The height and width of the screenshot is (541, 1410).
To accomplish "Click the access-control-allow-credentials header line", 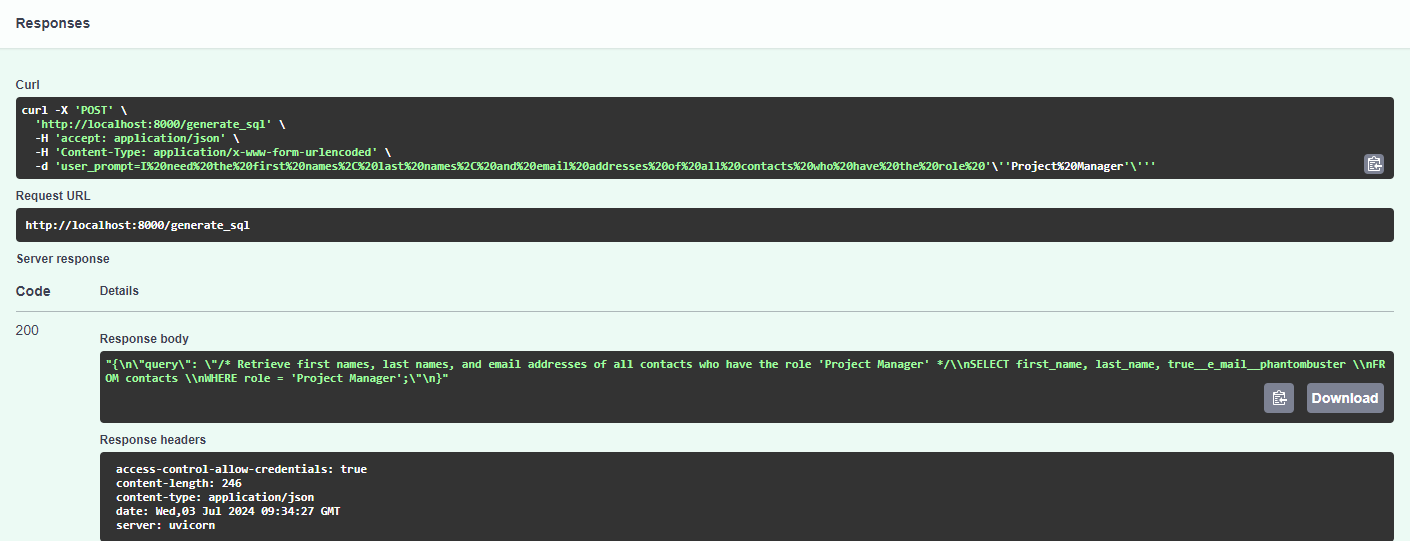I will (x=241, y=469).
